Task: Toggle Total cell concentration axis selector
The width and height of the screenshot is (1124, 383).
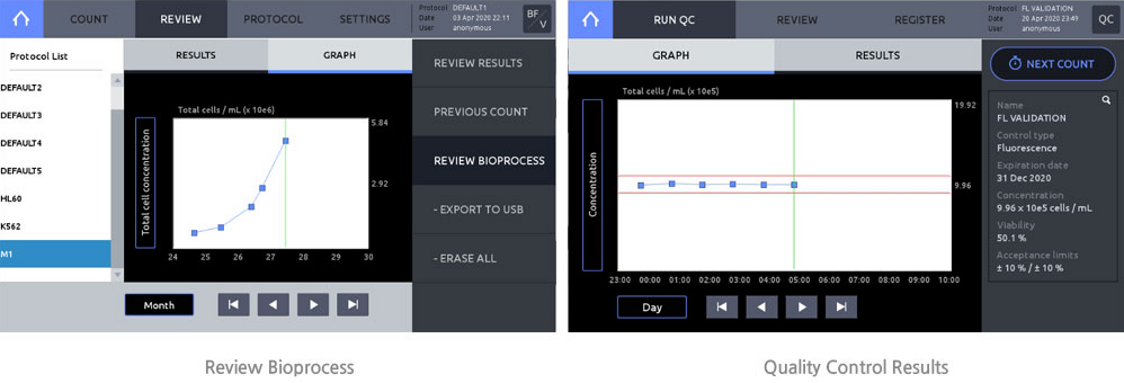Action: (146, 182)
